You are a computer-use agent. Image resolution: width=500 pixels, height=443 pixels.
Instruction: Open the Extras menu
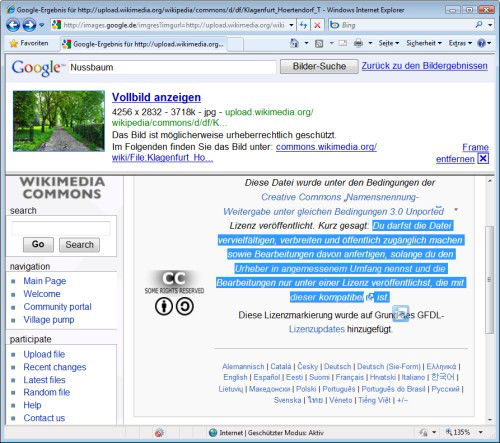460,43
